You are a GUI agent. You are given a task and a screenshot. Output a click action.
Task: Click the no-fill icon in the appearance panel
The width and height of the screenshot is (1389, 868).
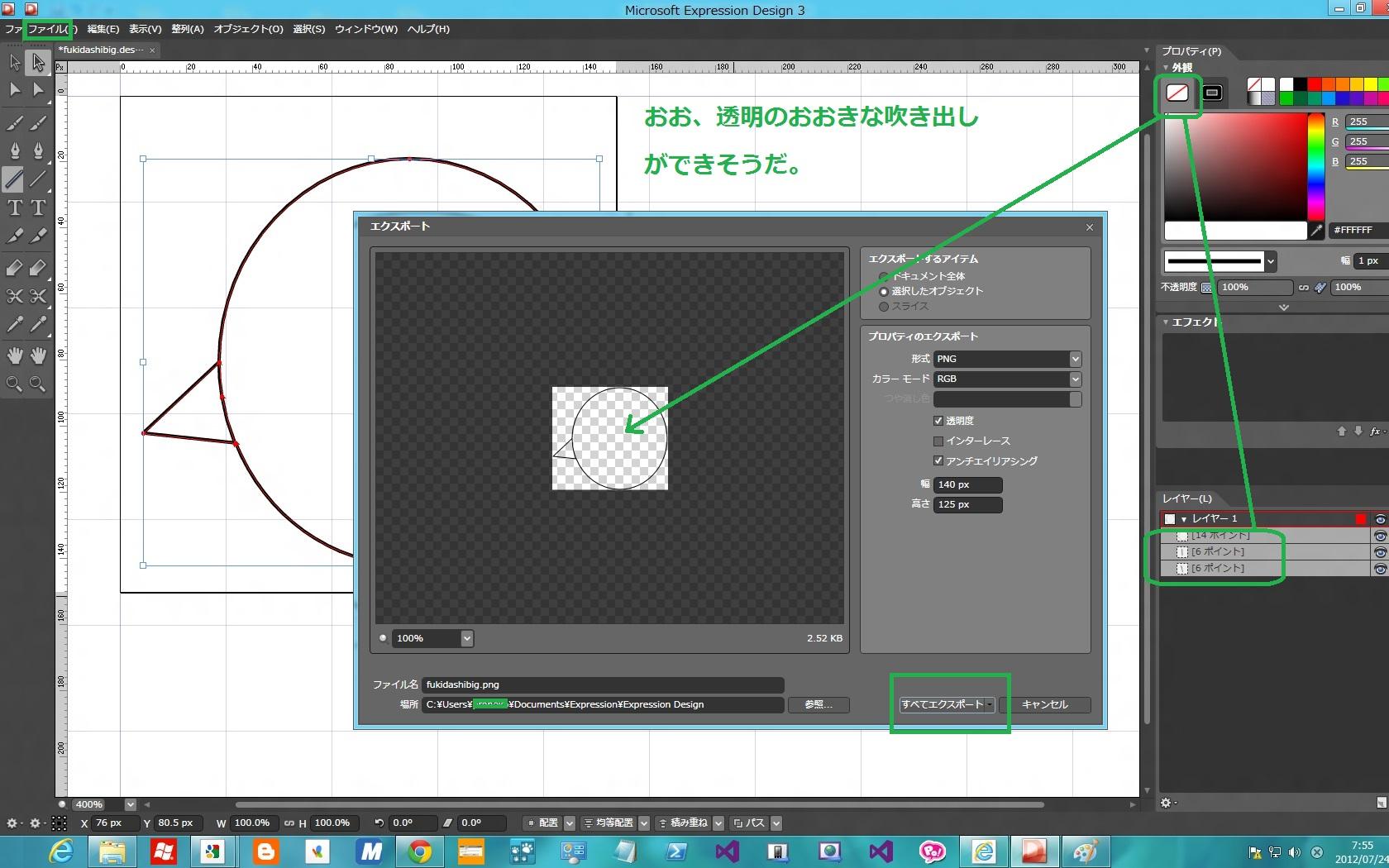tap(1177, 93)
